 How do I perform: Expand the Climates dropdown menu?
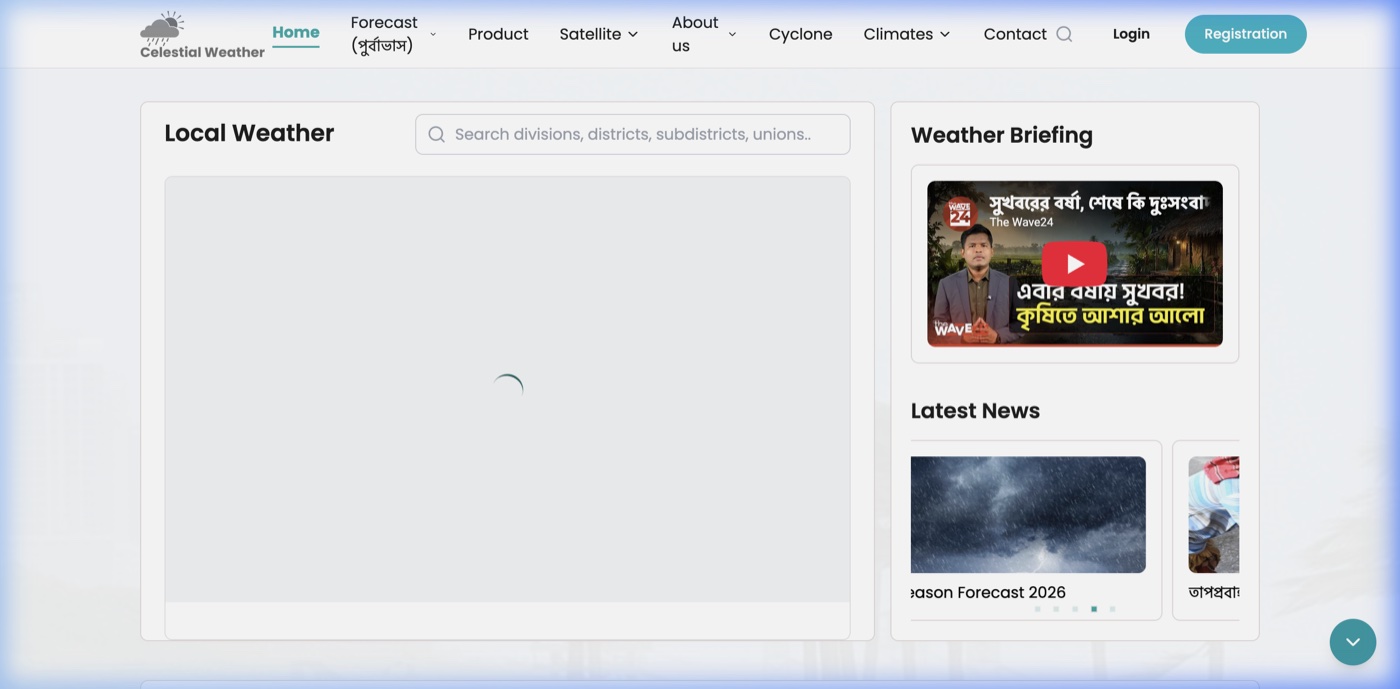906,34
